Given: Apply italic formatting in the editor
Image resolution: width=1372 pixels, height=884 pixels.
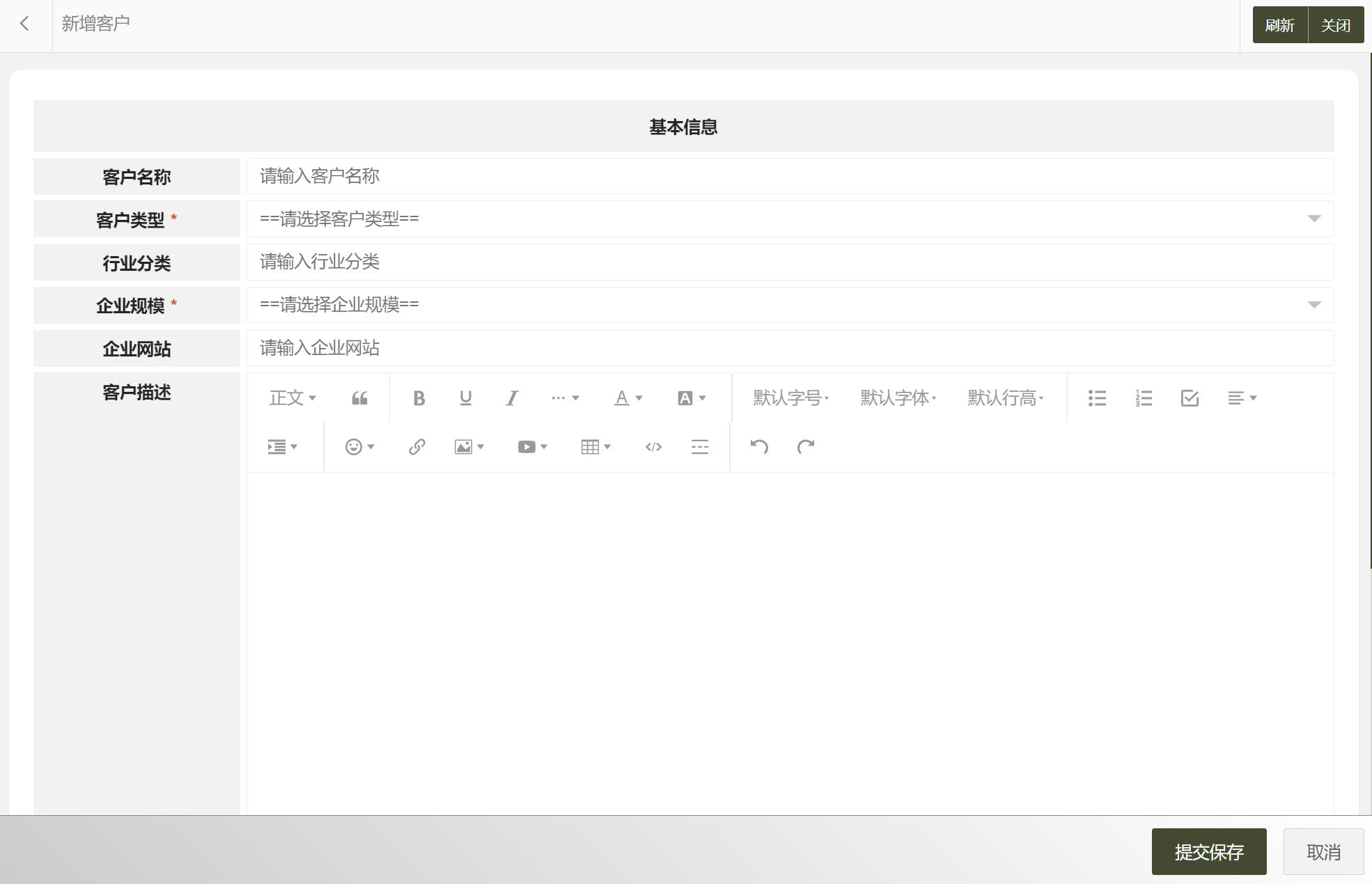Looking at the screenshot, I should (512, 397).
